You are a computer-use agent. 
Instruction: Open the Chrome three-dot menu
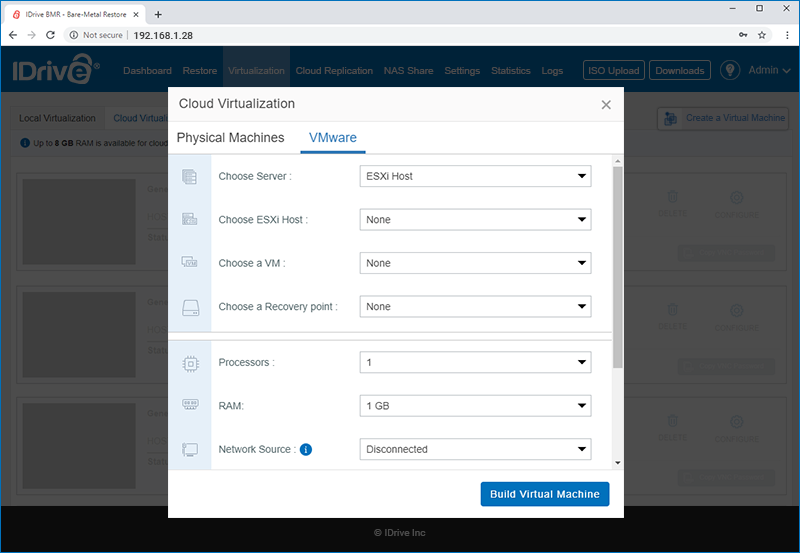pyautogui.click(x=787, y=35)
